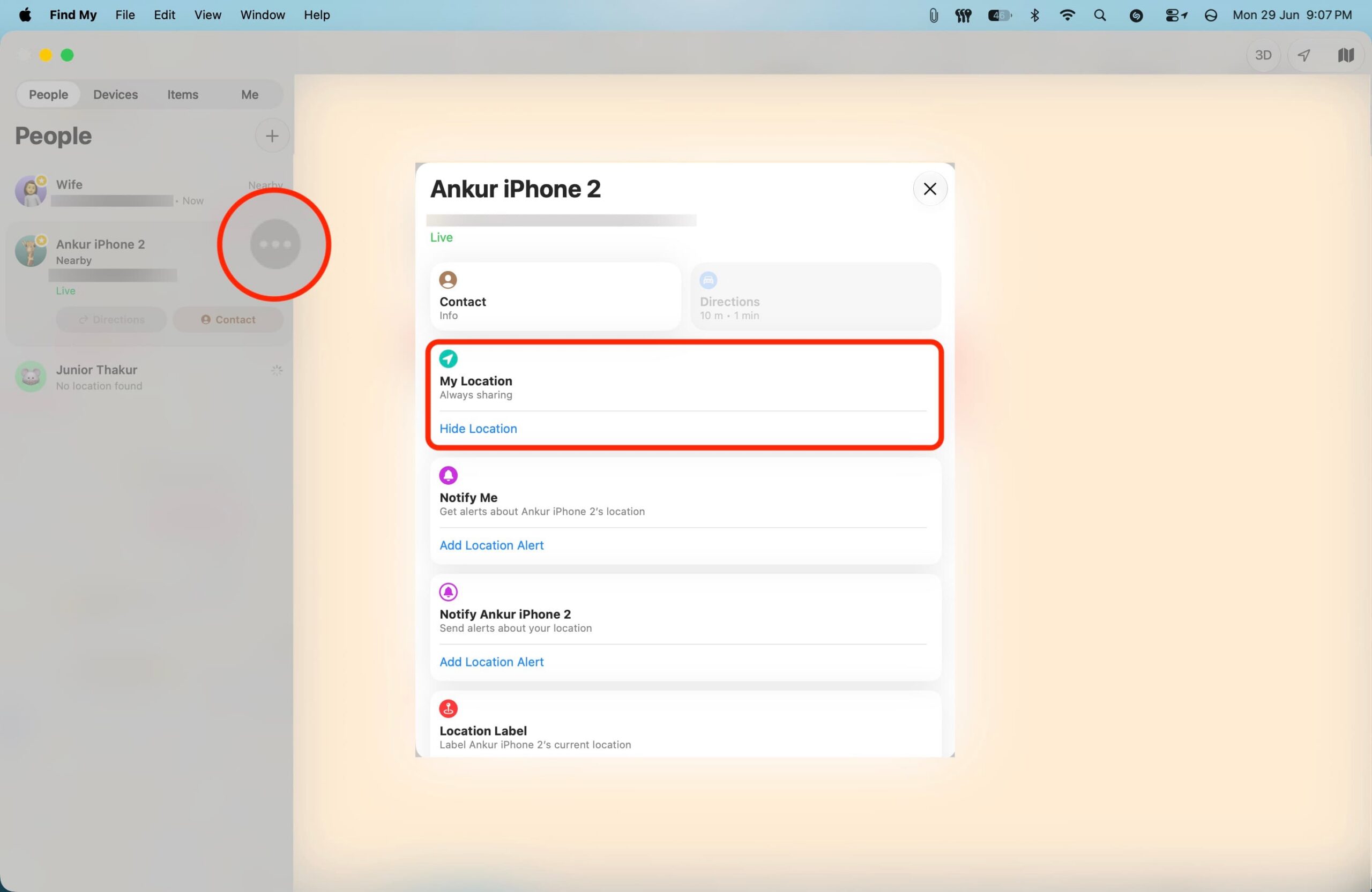Screen dimensions: 1372x892
Task: Open the Window menu
Action: (x=263, y=15)
